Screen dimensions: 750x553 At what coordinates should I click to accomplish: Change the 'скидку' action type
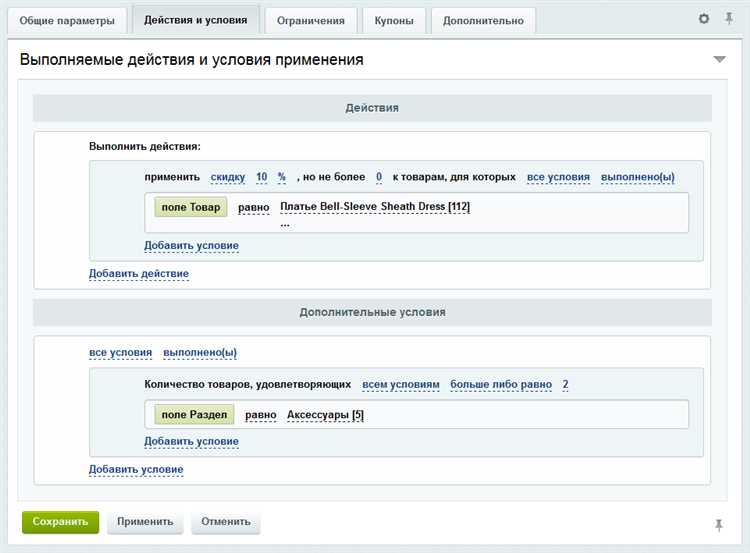click(x=228, y=177)
